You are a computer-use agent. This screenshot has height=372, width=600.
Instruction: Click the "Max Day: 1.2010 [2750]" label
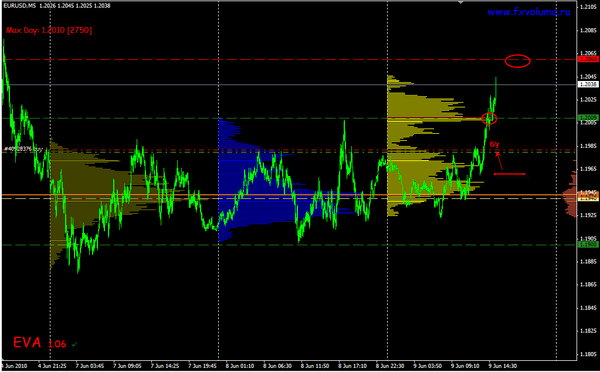click(49, 30)
